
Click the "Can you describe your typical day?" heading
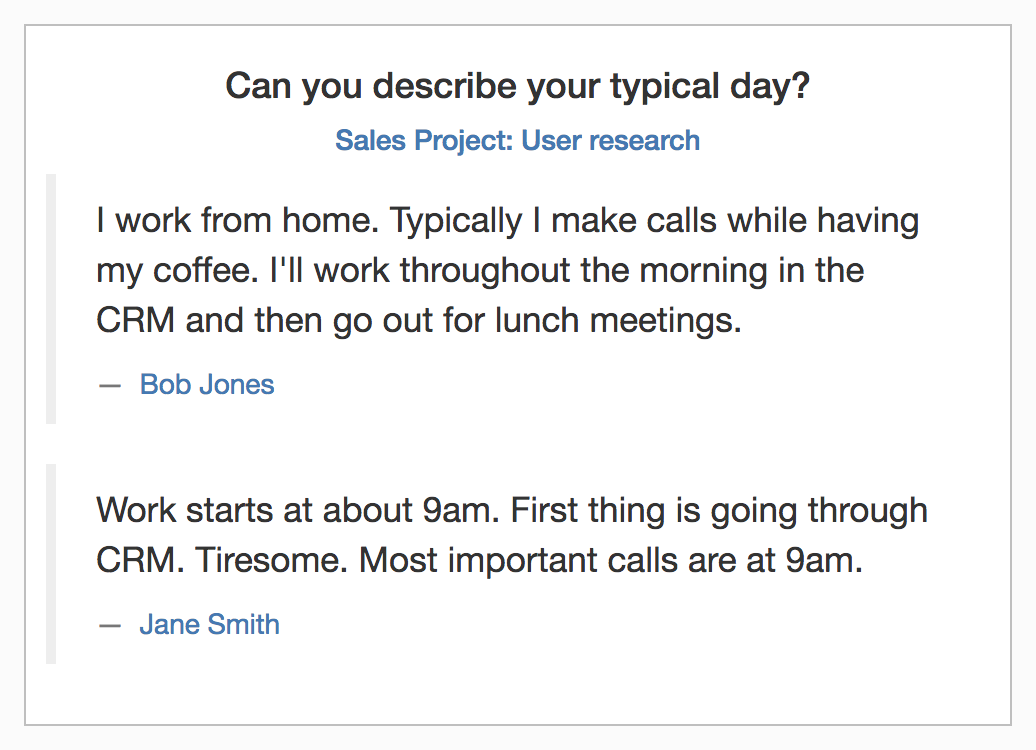(x=517, y=87)
